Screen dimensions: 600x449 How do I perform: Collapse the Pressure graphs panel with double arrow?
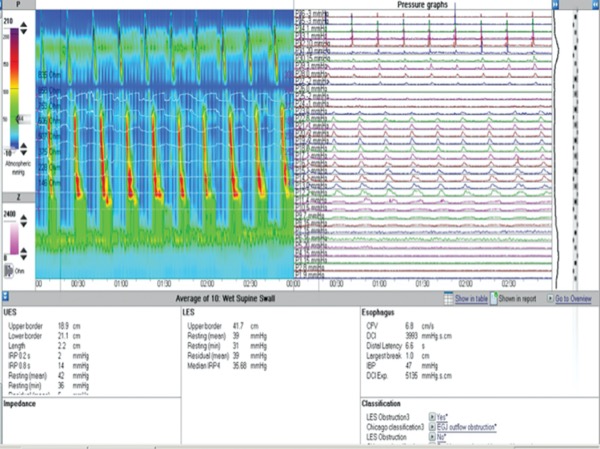556,5
